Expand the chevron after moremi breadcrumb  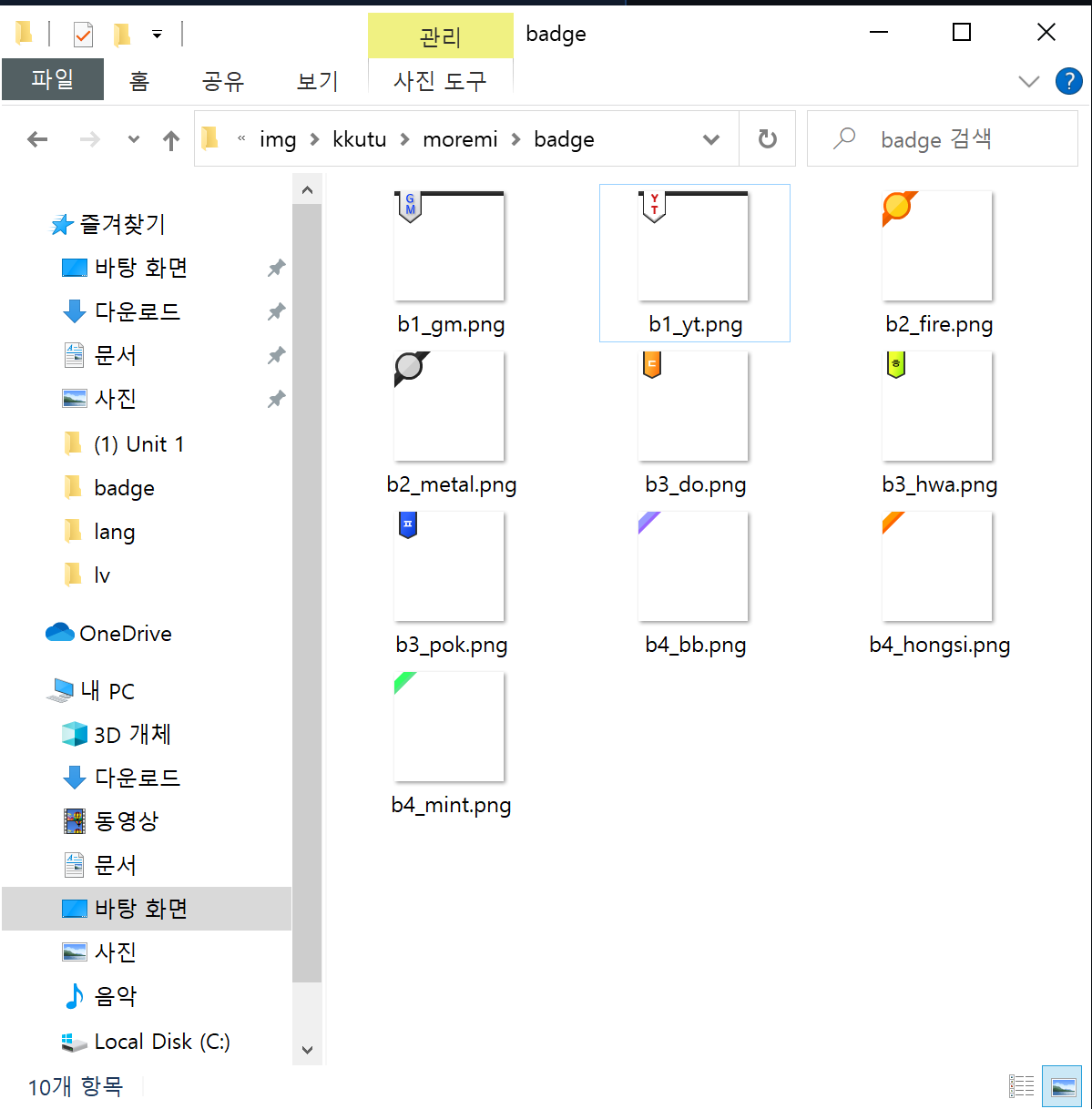[x=516, y=139]
